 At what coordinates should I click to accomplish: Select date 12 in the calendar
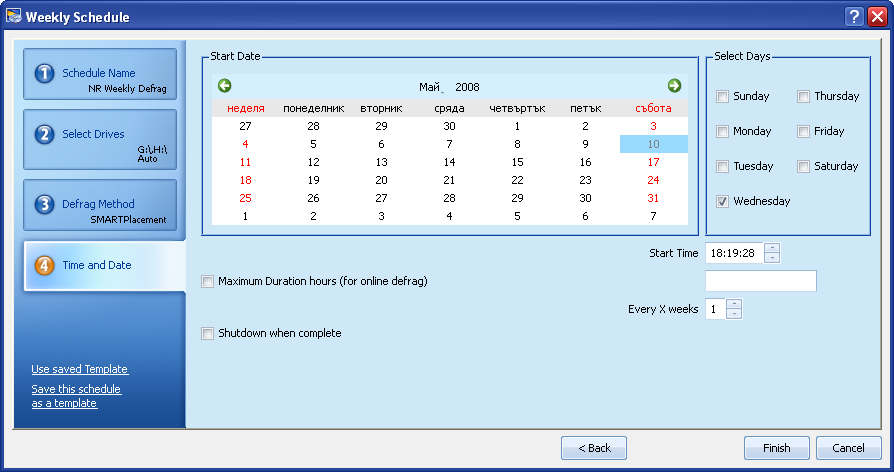coord(314,162)
